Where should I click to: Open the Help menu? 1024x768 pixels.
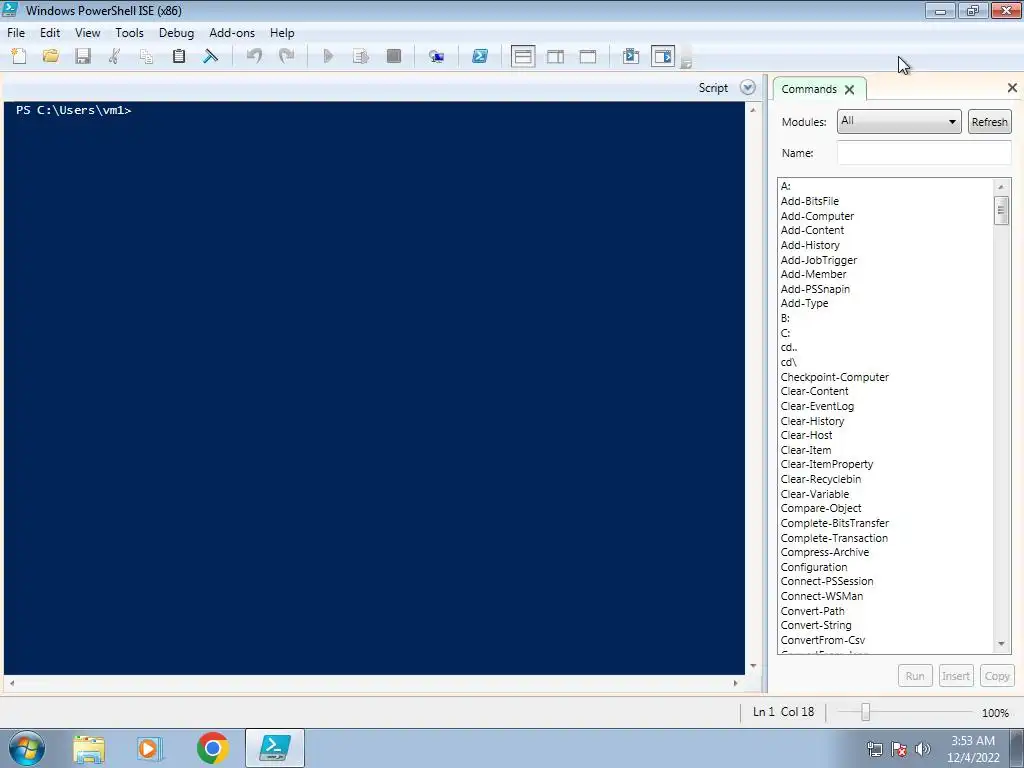click(x=282, y=33)
